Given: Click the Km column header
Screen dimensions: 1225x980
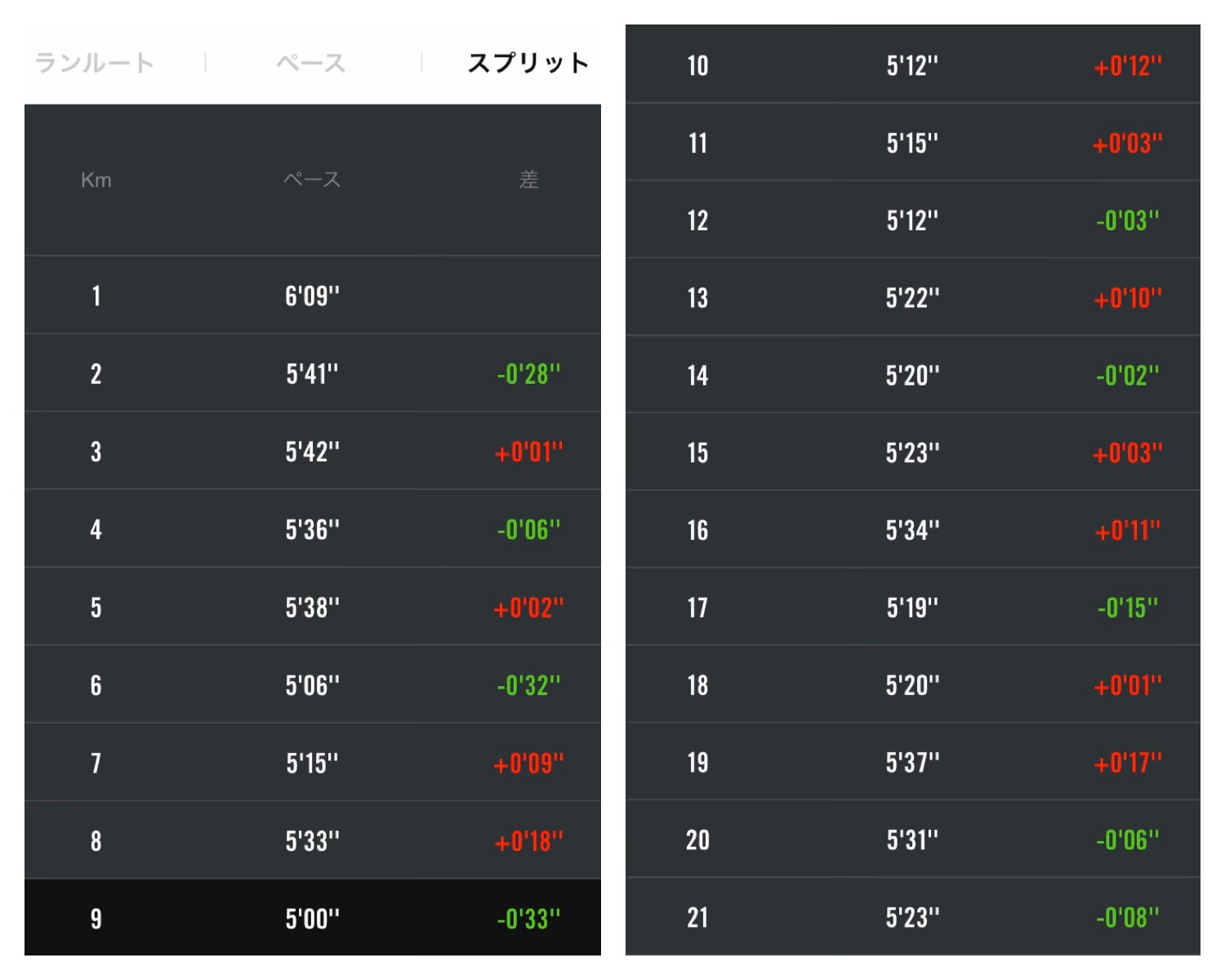Looking at the screenshot, I should (x=96, y=180).
